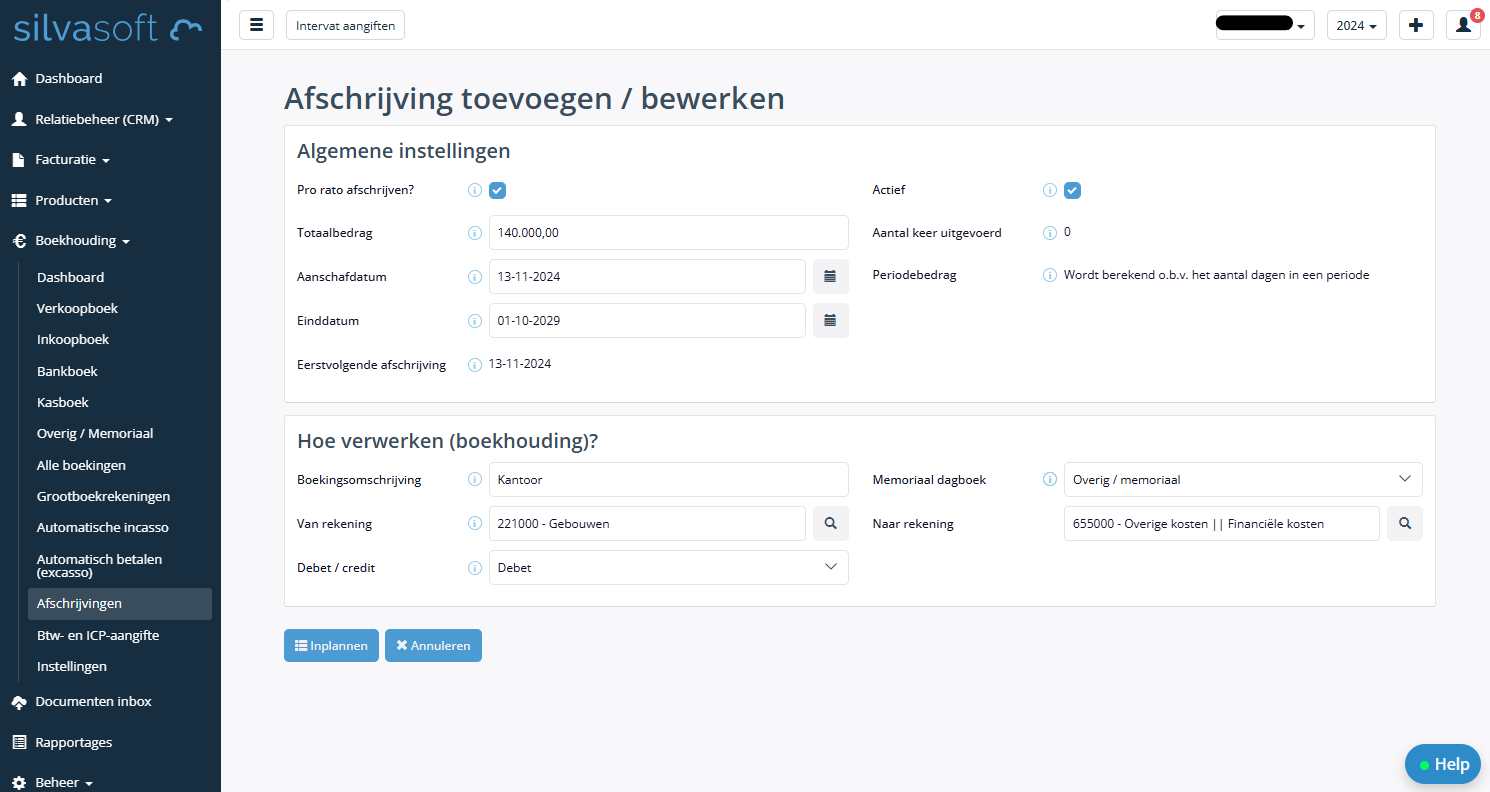The height and width of the screenshot is (792, 1490).
Task: Open Grootboekrekeningen in sidebar
Action: pos(103,496)
